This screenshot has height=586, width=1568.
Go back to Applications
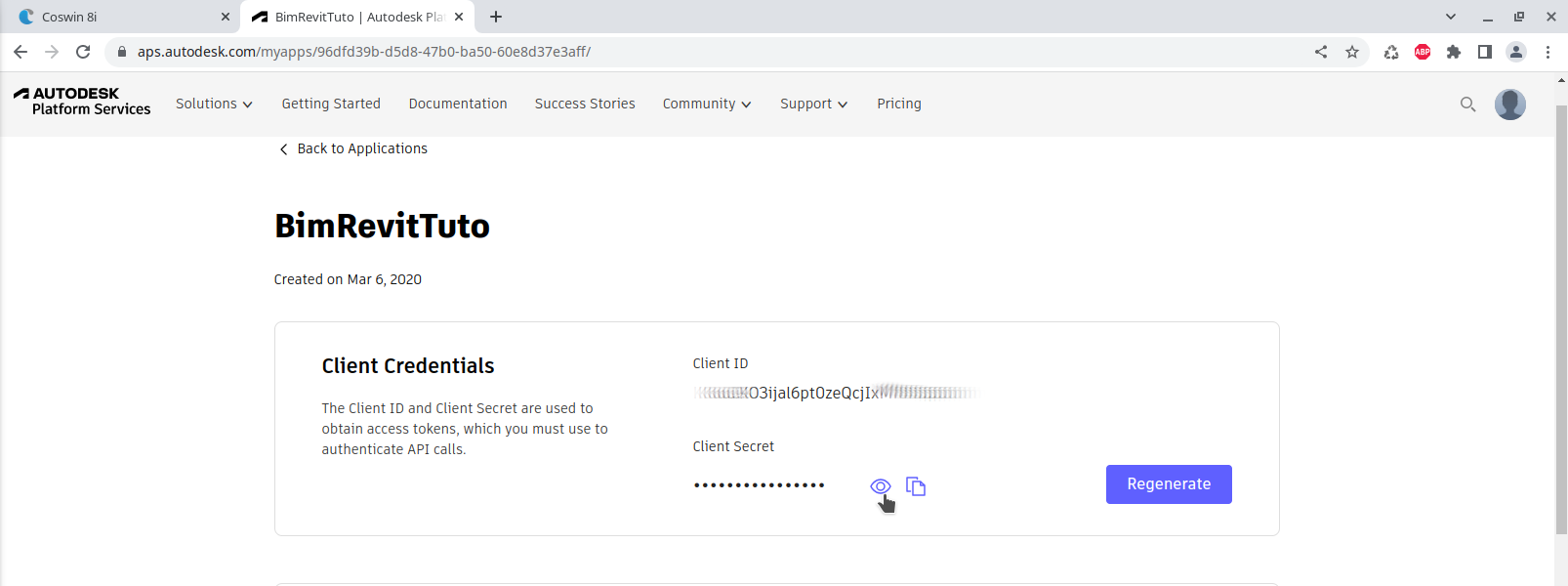pos(353,148)
